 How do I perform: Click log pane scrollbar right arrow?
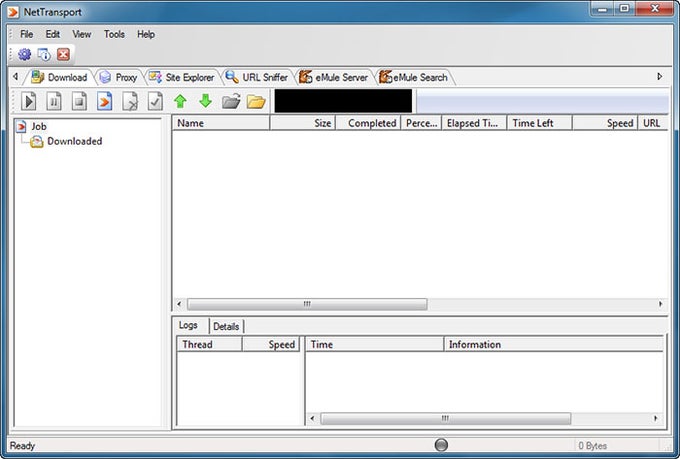click(655, 419)
